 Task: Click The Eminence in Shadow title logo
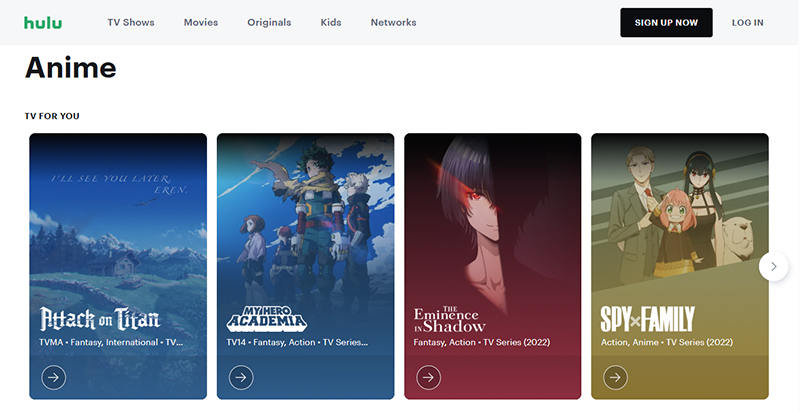point(449,320)
